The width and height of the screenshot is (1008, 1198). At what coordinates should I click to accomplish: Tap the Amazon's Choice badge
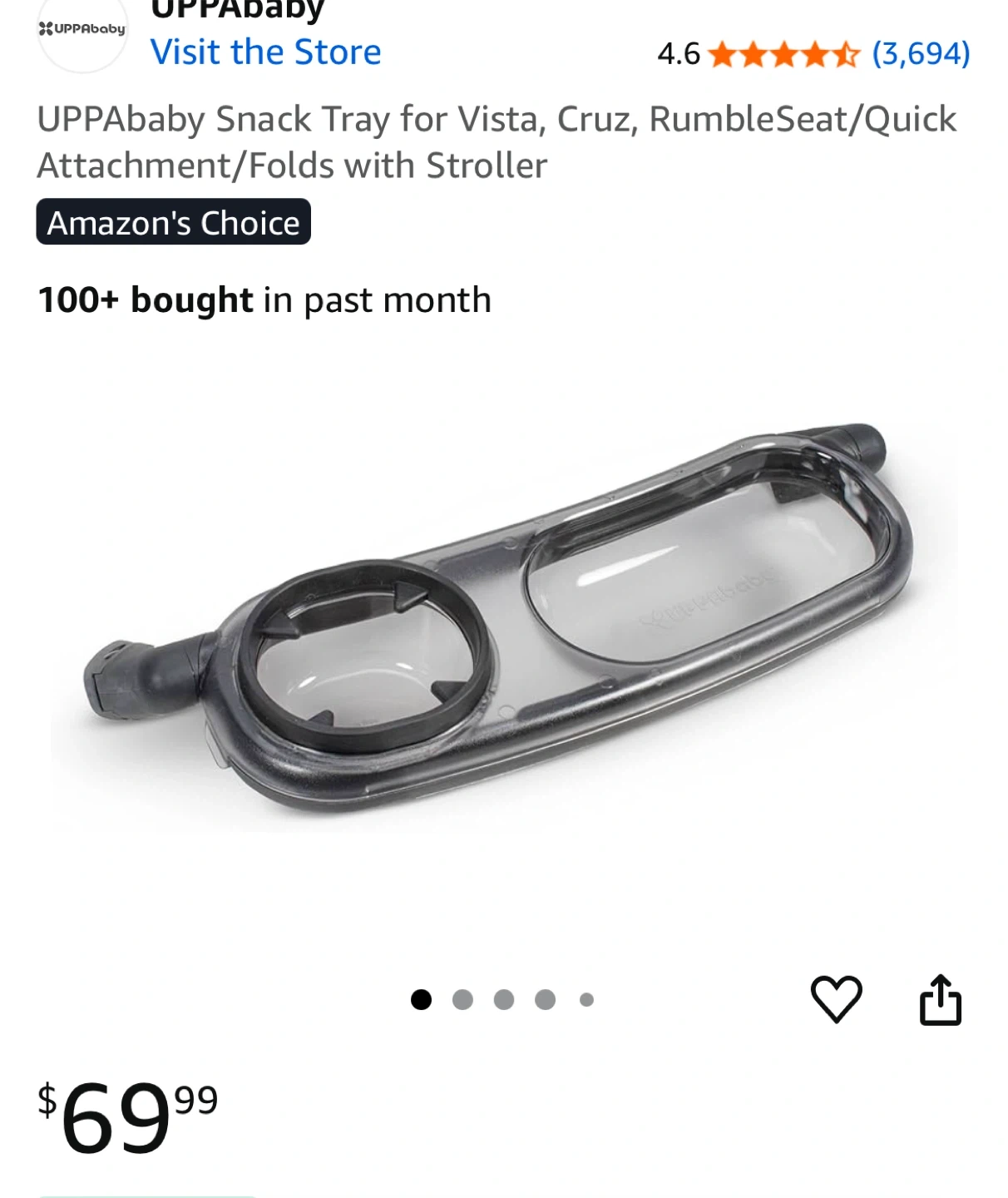173,222
